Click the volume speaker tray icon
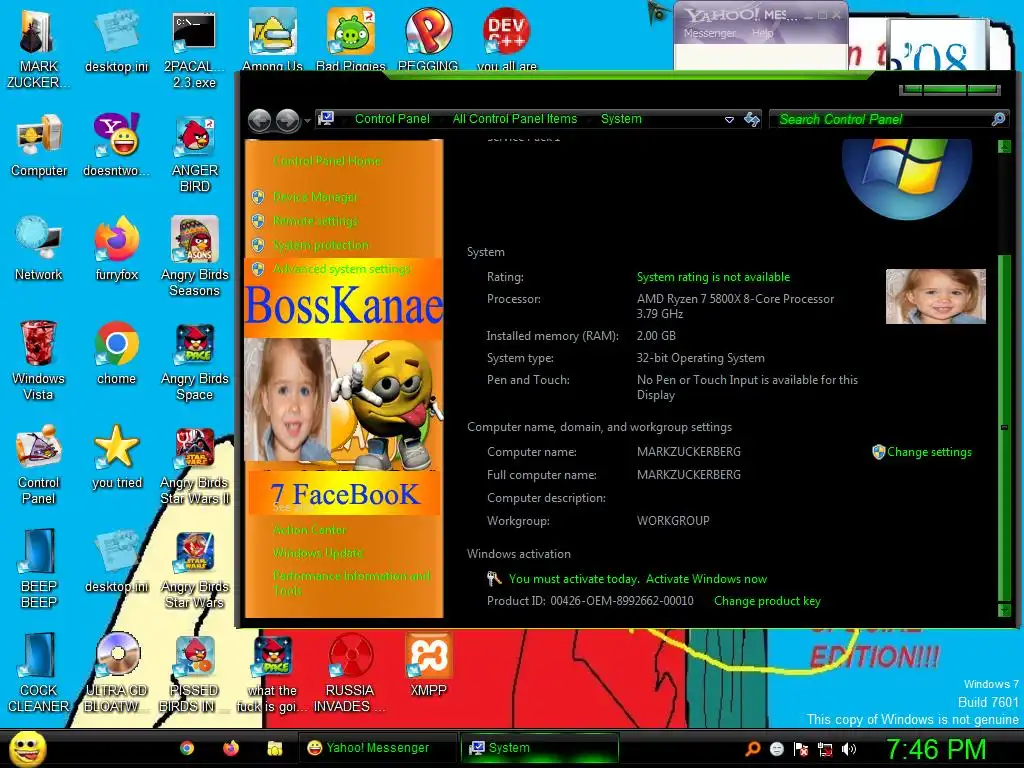Image resolution: width=1024 pixels, height=768 pixels. coord(848,749)
